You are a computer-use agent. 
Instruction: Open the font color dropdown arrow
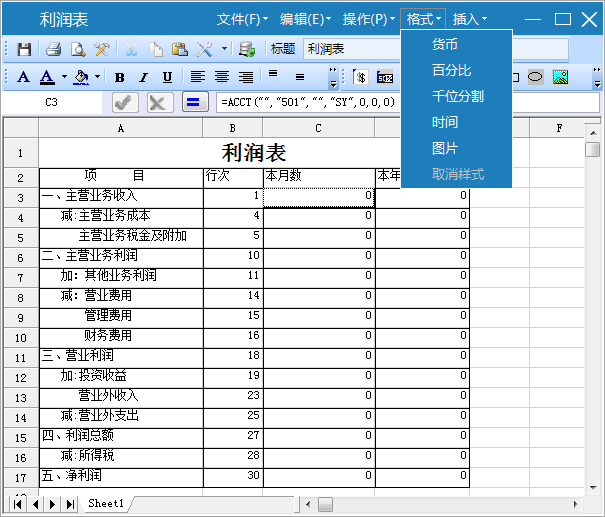[64, 77]
